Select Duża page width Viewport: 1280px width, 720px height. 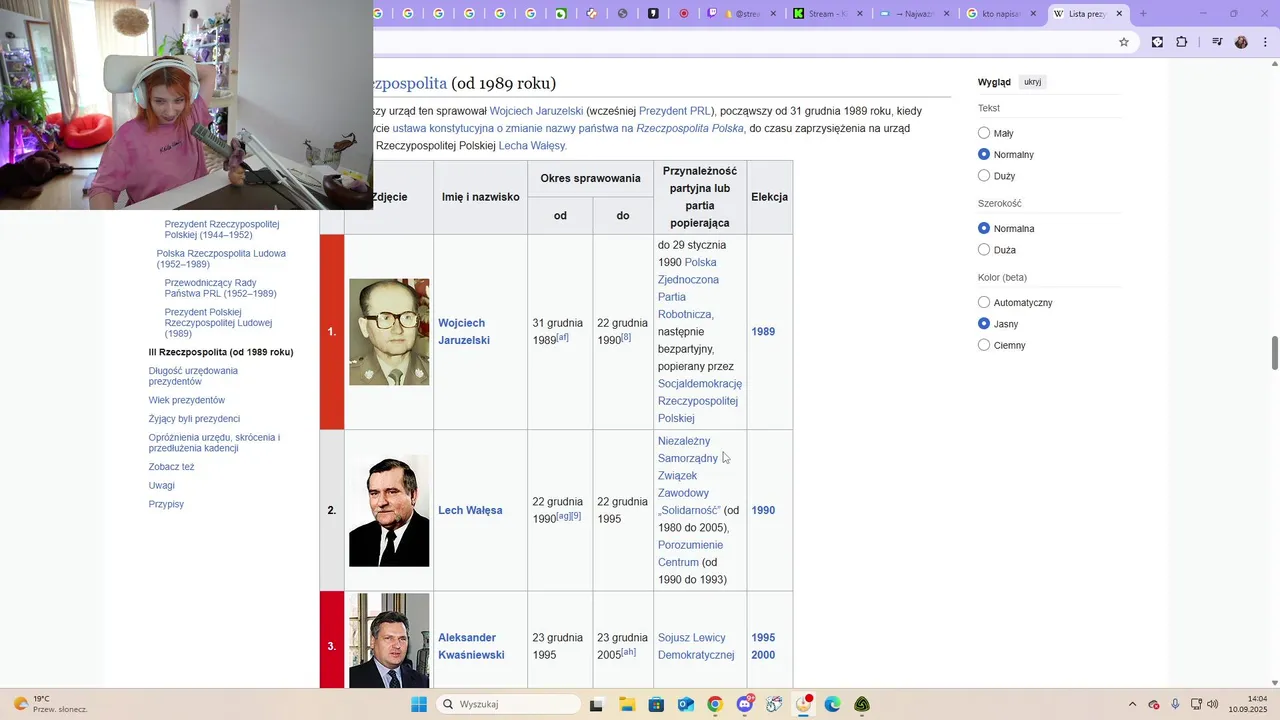pyautogui.click(x=984, y=250)
